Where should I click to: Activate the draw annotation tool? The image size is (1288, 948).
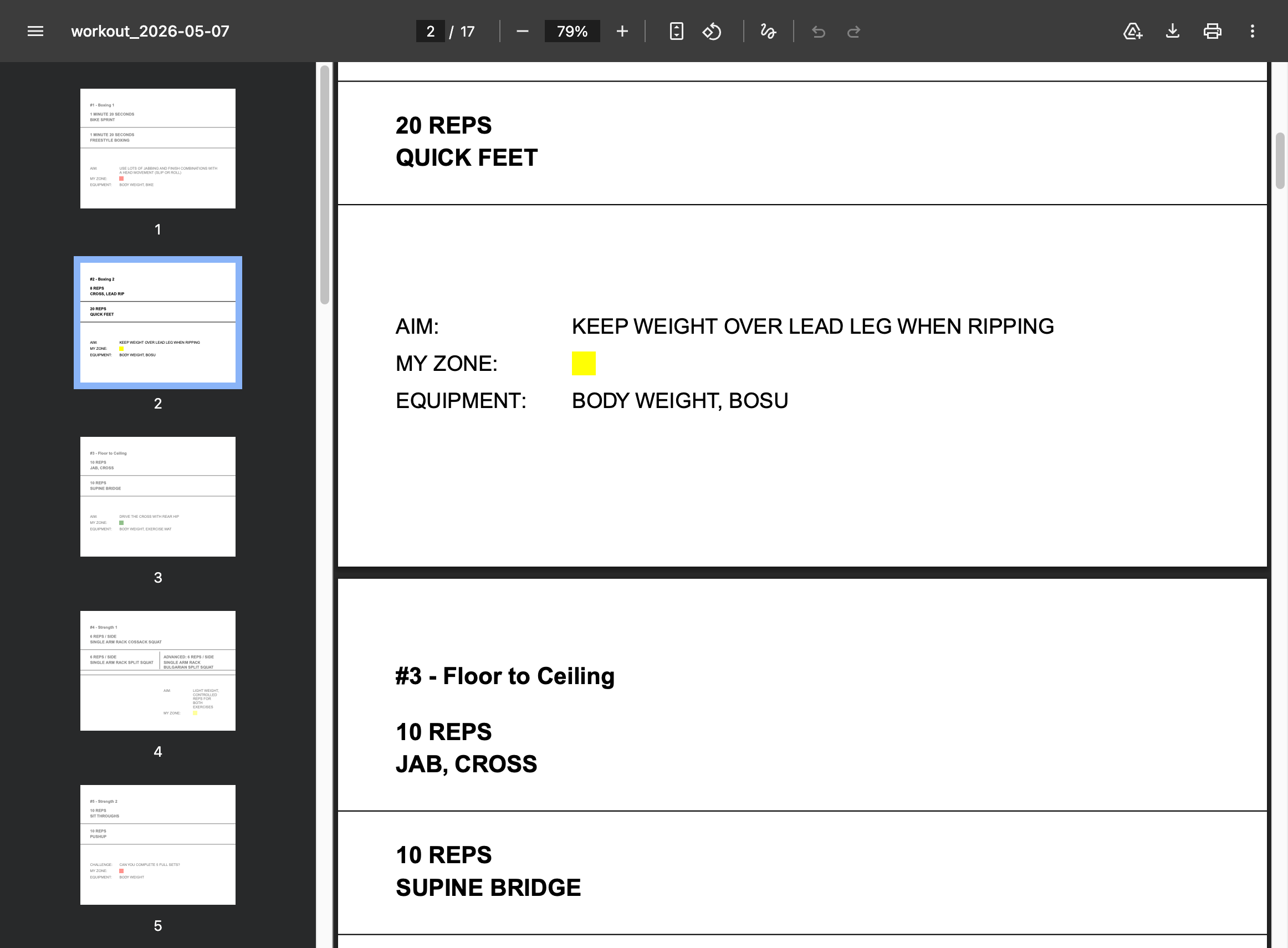[768, 31]
